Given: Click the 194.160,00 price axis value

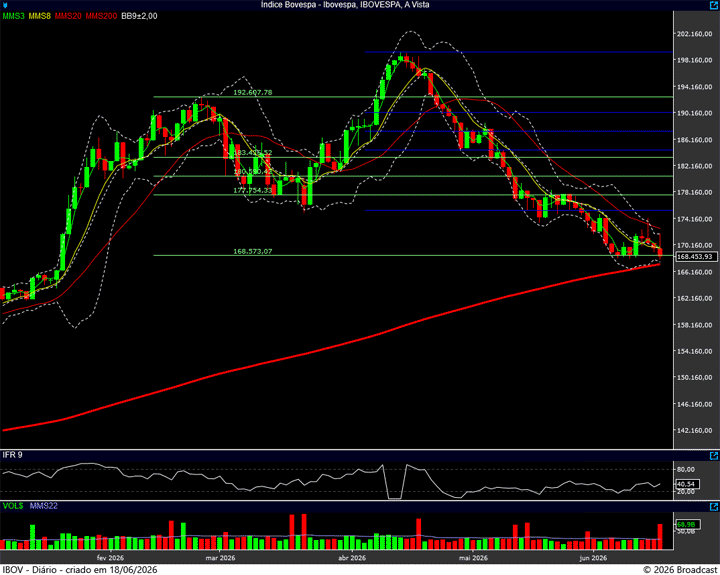Looking at the screenshot, I should point(694,87).
